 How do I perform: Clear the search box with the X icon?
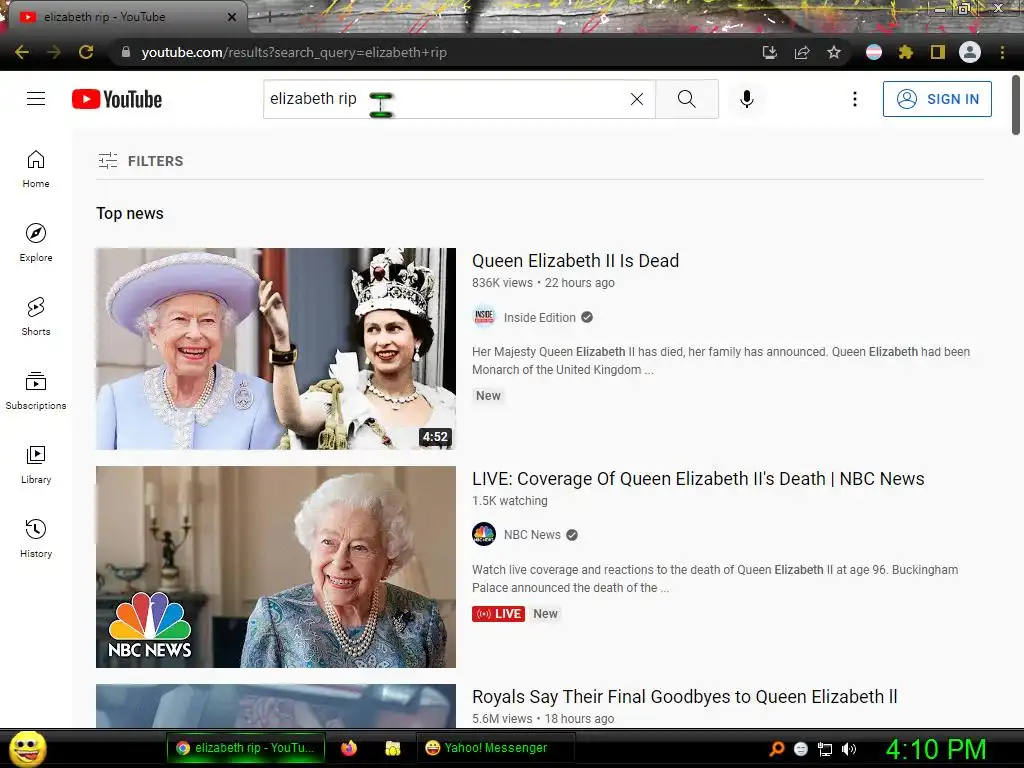637,99
